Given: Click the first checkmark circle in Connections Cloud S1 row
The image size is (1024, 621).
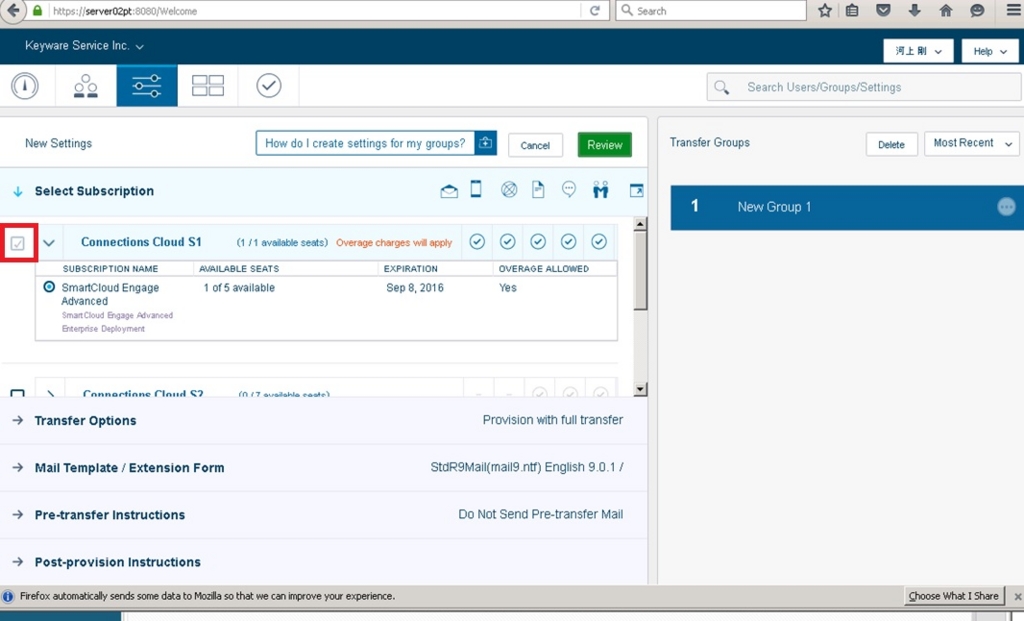Looking at the screenshot, I should click(477, 242).
